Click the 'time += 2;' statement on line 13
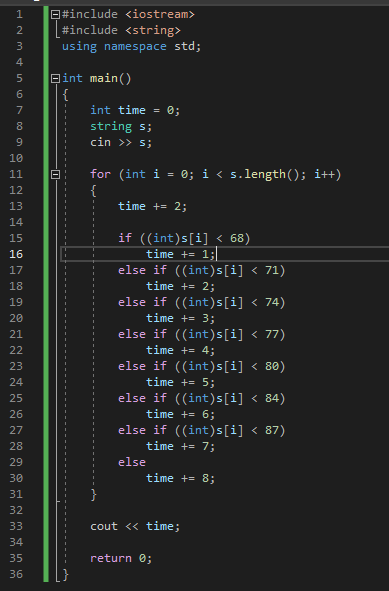This screenshot has height=591, width=389. click(152, 206)
